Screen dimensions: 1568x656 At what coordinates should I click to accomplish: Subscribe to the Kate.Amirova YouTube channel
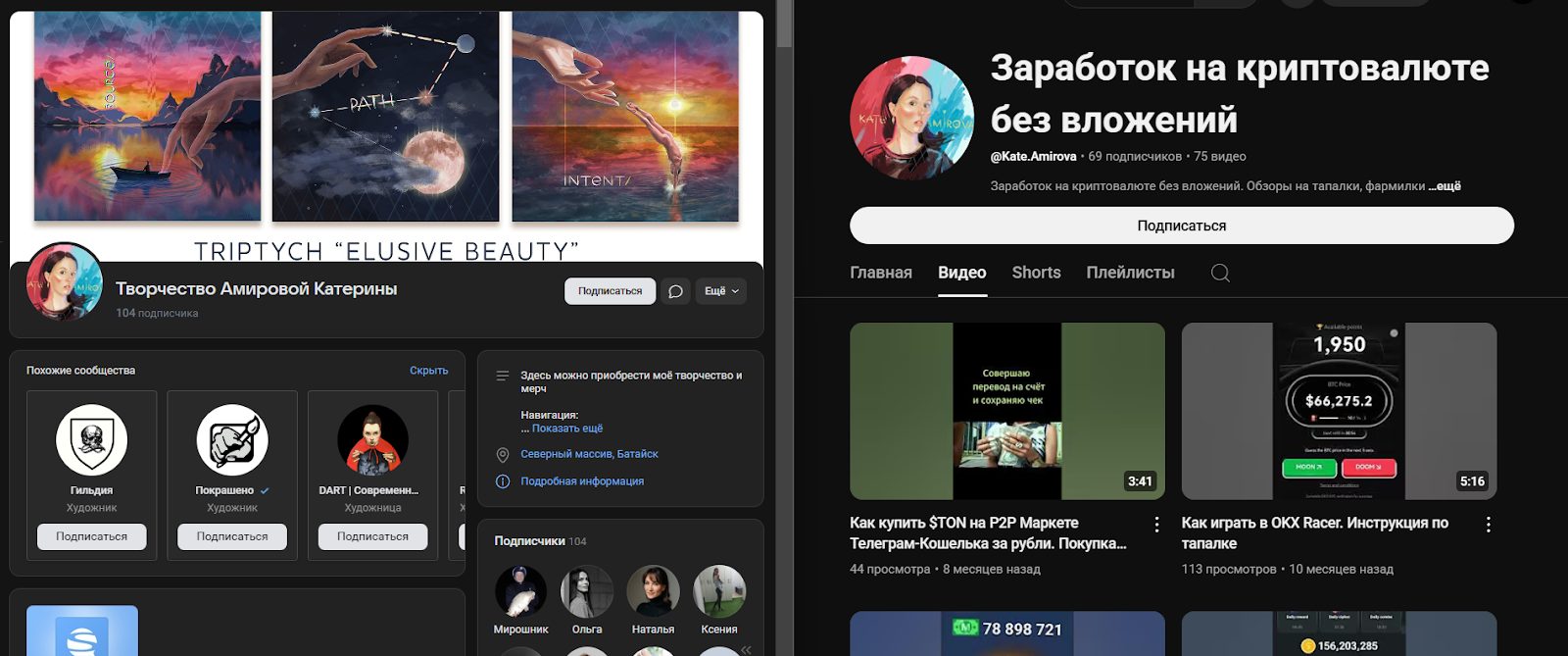[1182, 226]
